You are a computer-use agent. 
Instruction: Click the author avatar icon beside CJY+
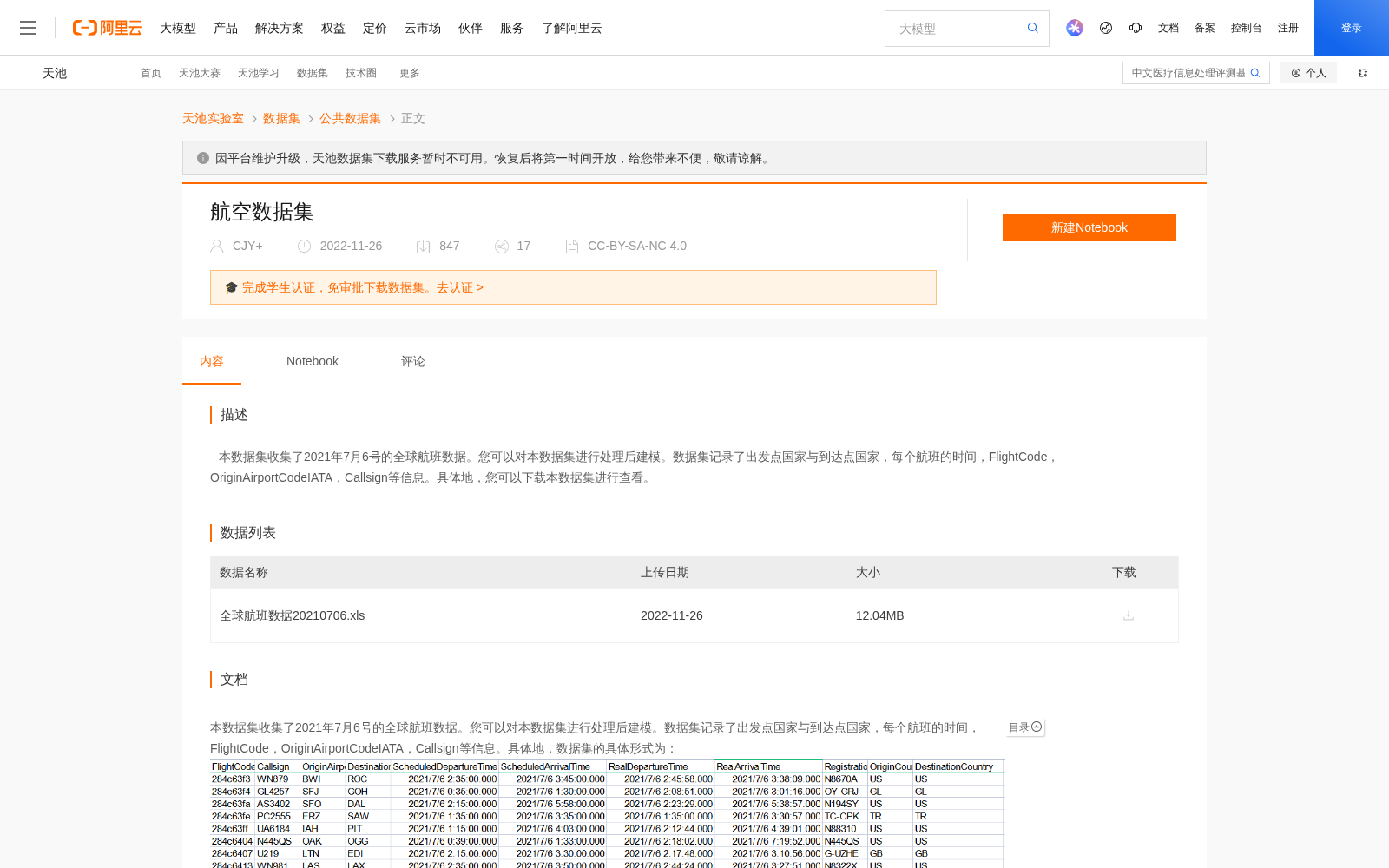pyautogui.click(x=217, y=247)
